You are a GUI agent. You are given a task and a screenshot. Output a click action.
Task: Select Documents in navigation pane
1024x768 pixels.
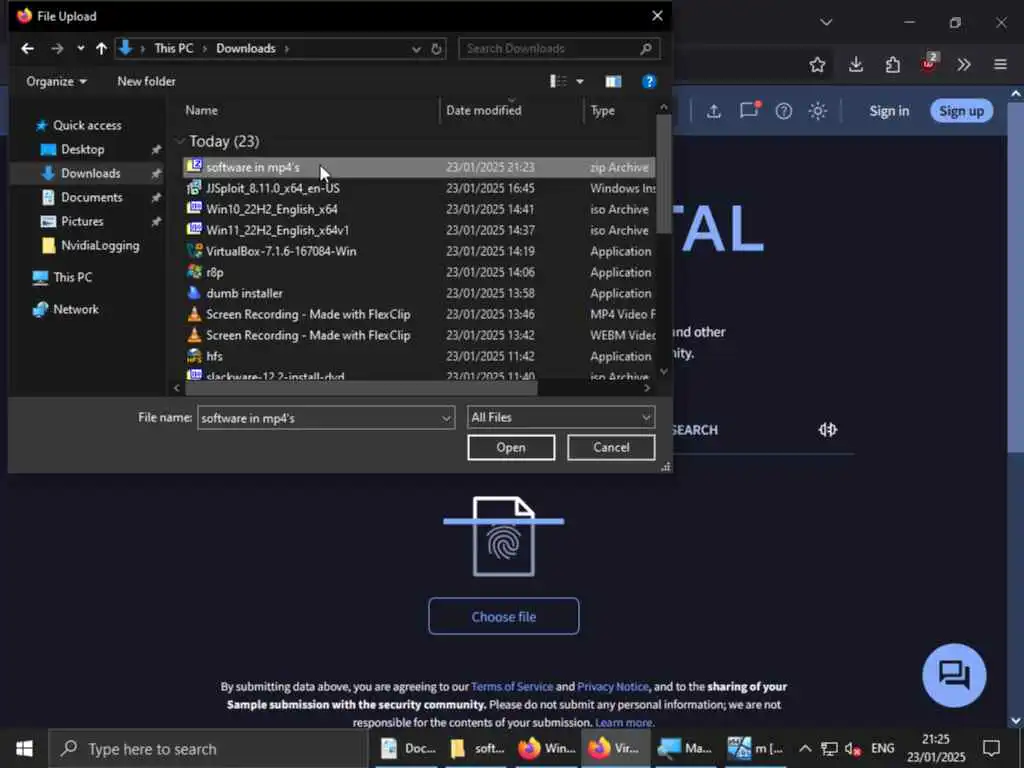tap(91, 197)
